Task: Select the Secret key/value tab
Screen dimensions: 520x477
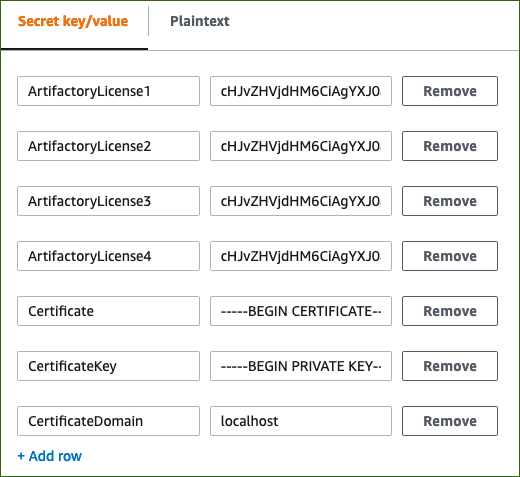Action: (x=73, y=21)
